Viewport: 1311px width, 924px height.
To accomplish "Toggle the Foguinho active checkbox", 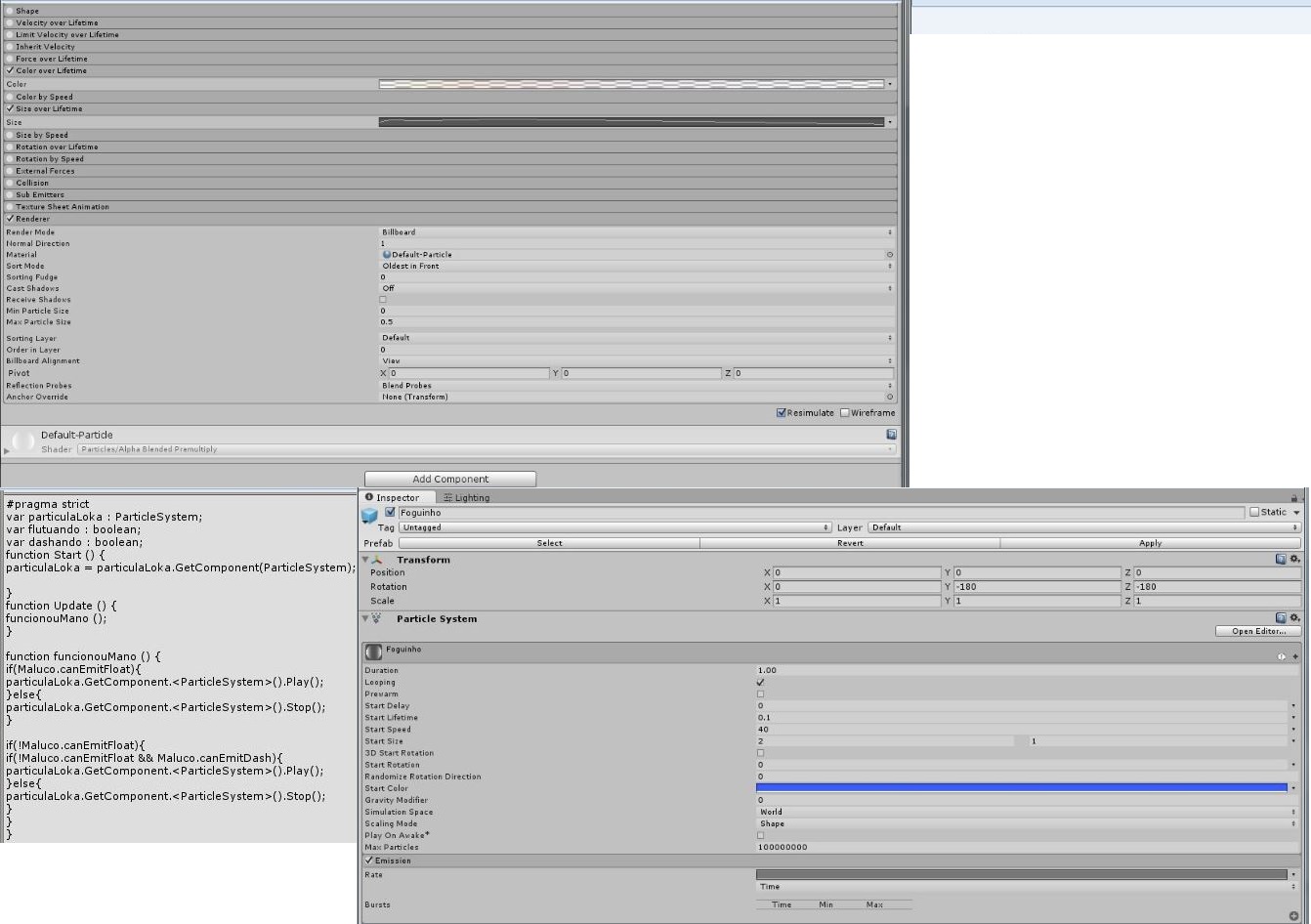I will tap(391, 512).
